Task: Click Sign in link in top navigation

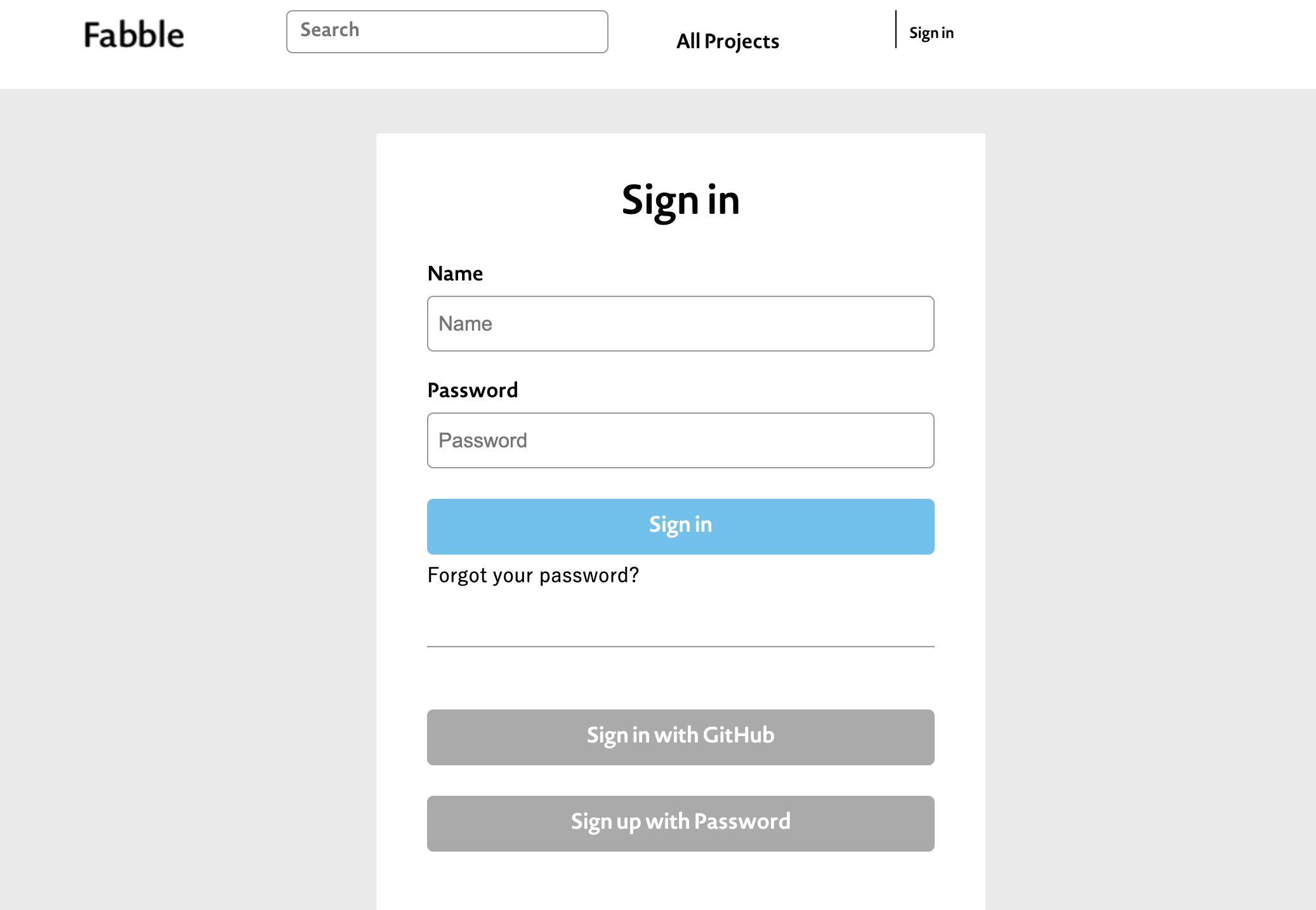Action: [931, 33]
